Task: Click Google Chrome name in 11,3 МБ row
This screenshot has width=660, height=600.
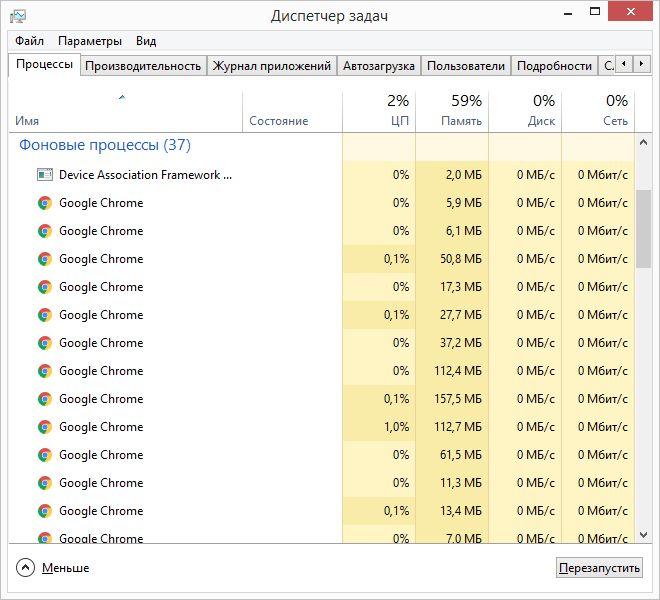Action: [101, 483]
